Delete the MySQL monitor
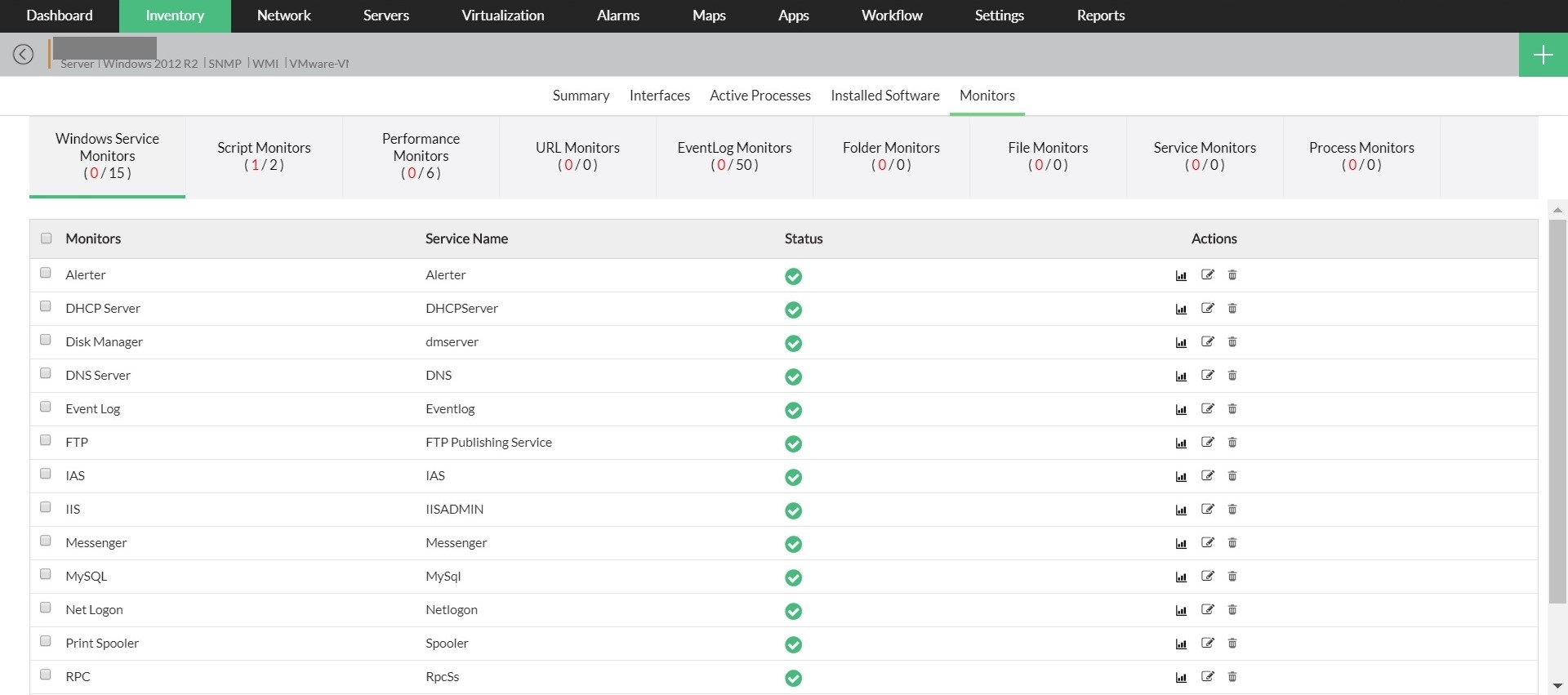The height and width of the screenshot is (695, 1568). click(x=1232, y=577)
